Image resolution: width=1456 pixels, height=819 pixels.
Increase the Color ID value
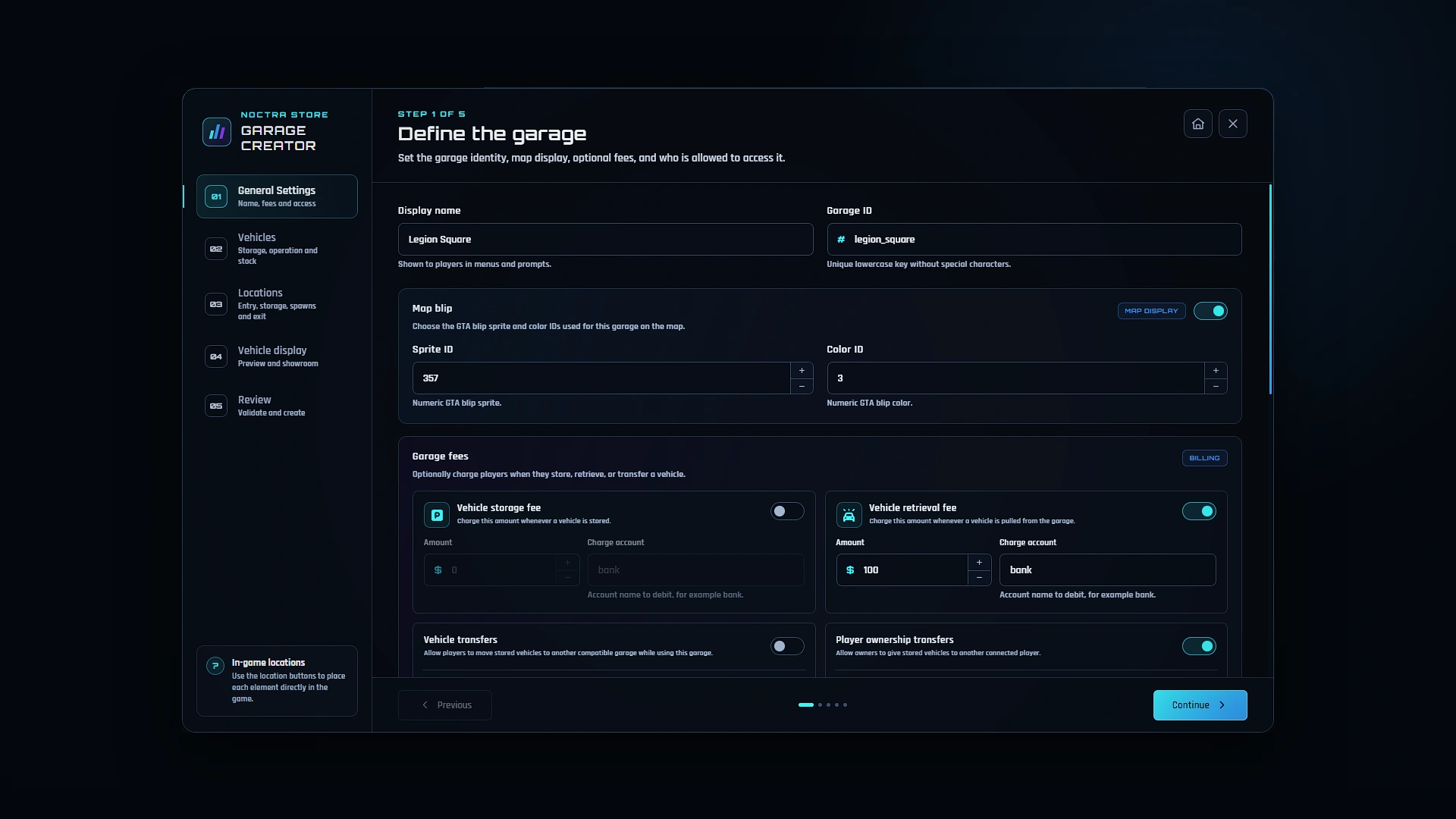pos(1216,371)
